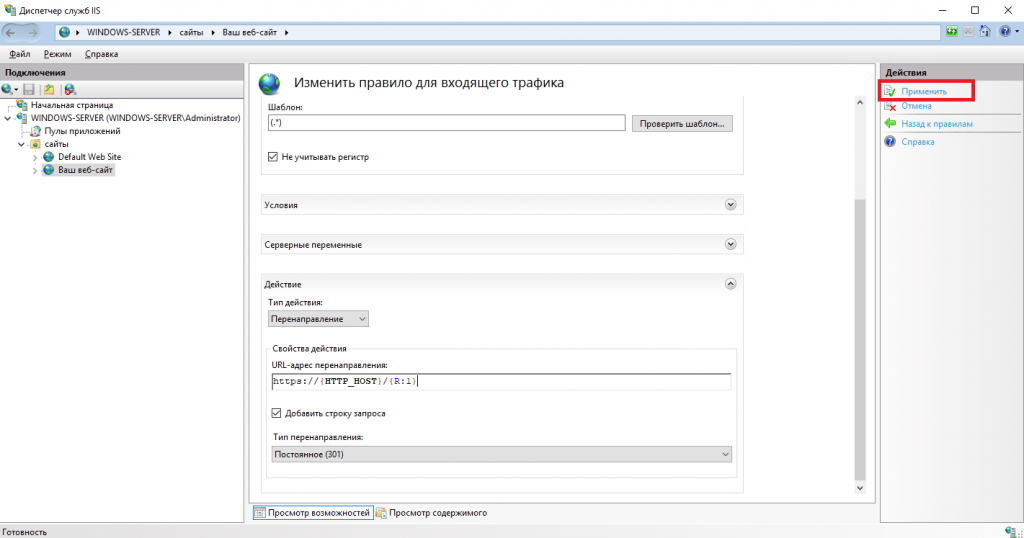1024x538 pixels.
Task: Click the Применить action link
Action: click(x=923, y=91)
